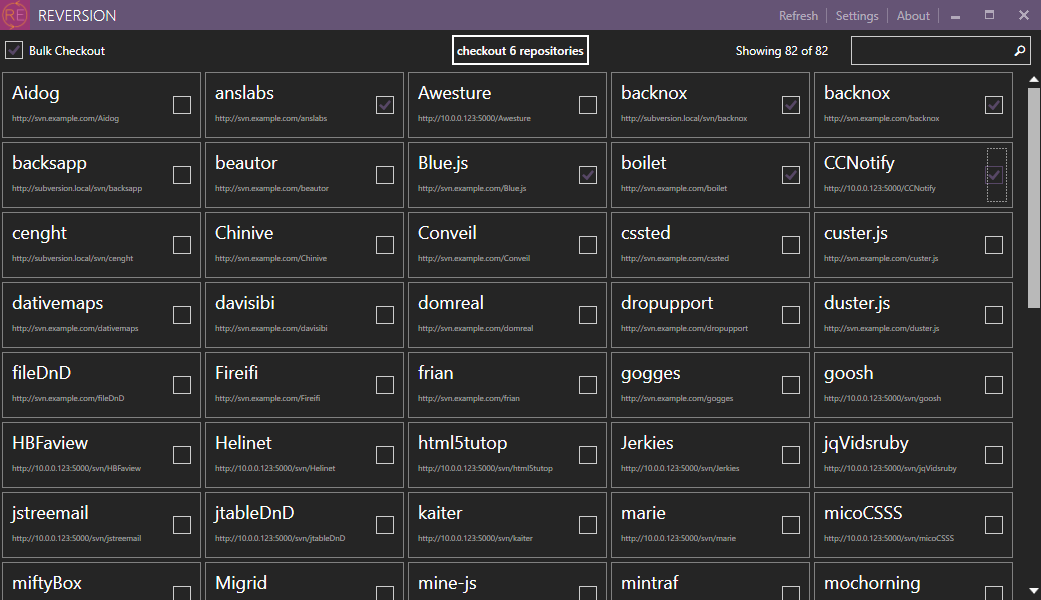Click the html5tutop repository title
The width and height of the screenshot is (1041, 600).
point(462,443)
